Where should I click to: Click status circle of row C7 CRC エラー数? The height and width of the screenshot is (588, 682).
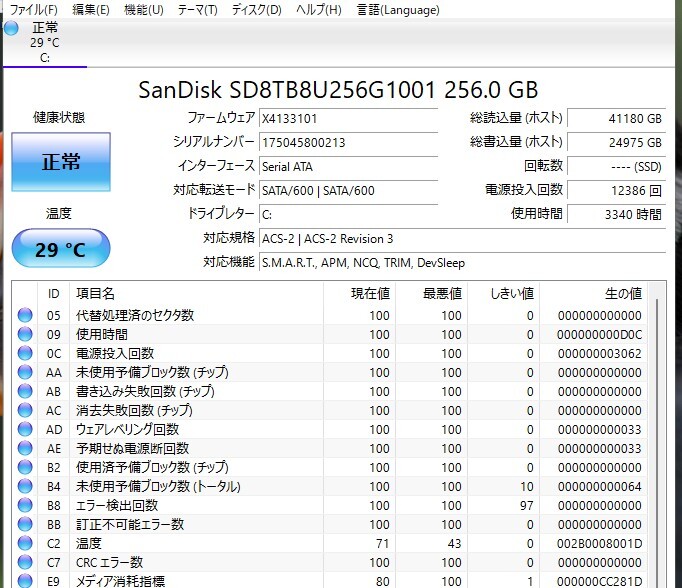(x=25, y=562)
